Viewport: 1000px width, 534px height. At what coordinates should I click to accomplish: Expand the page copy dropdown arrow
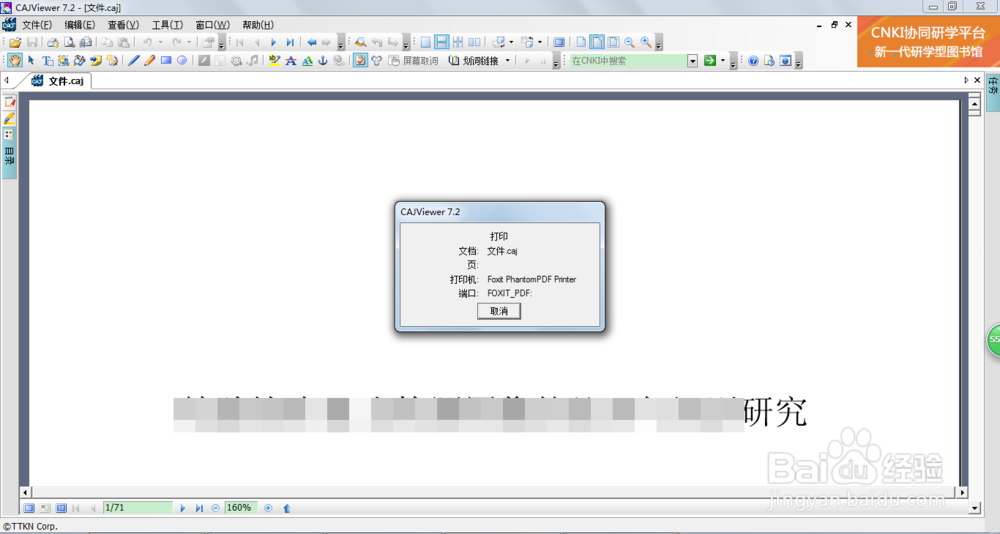tap(540, 42)
